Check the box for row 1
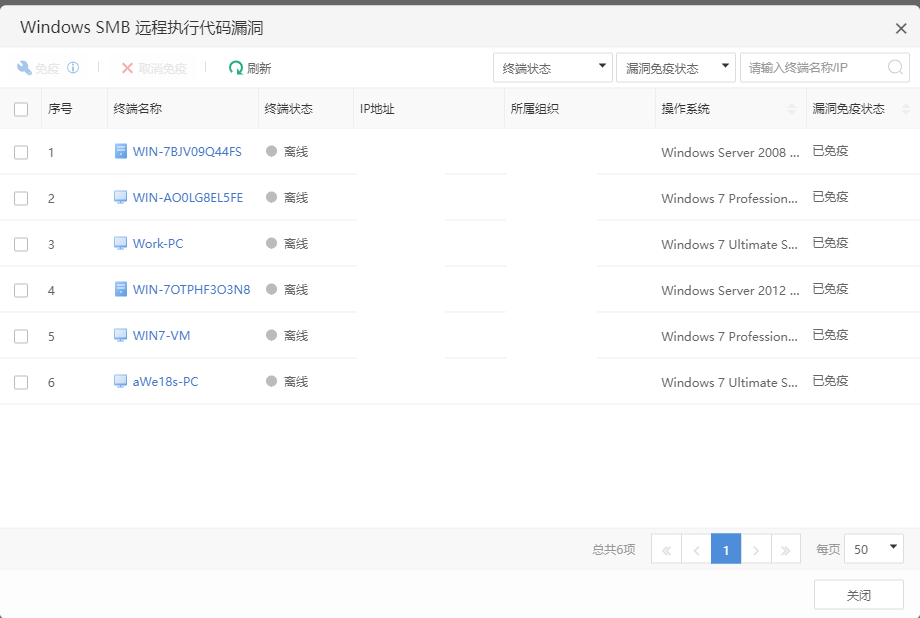 (21, 152)
